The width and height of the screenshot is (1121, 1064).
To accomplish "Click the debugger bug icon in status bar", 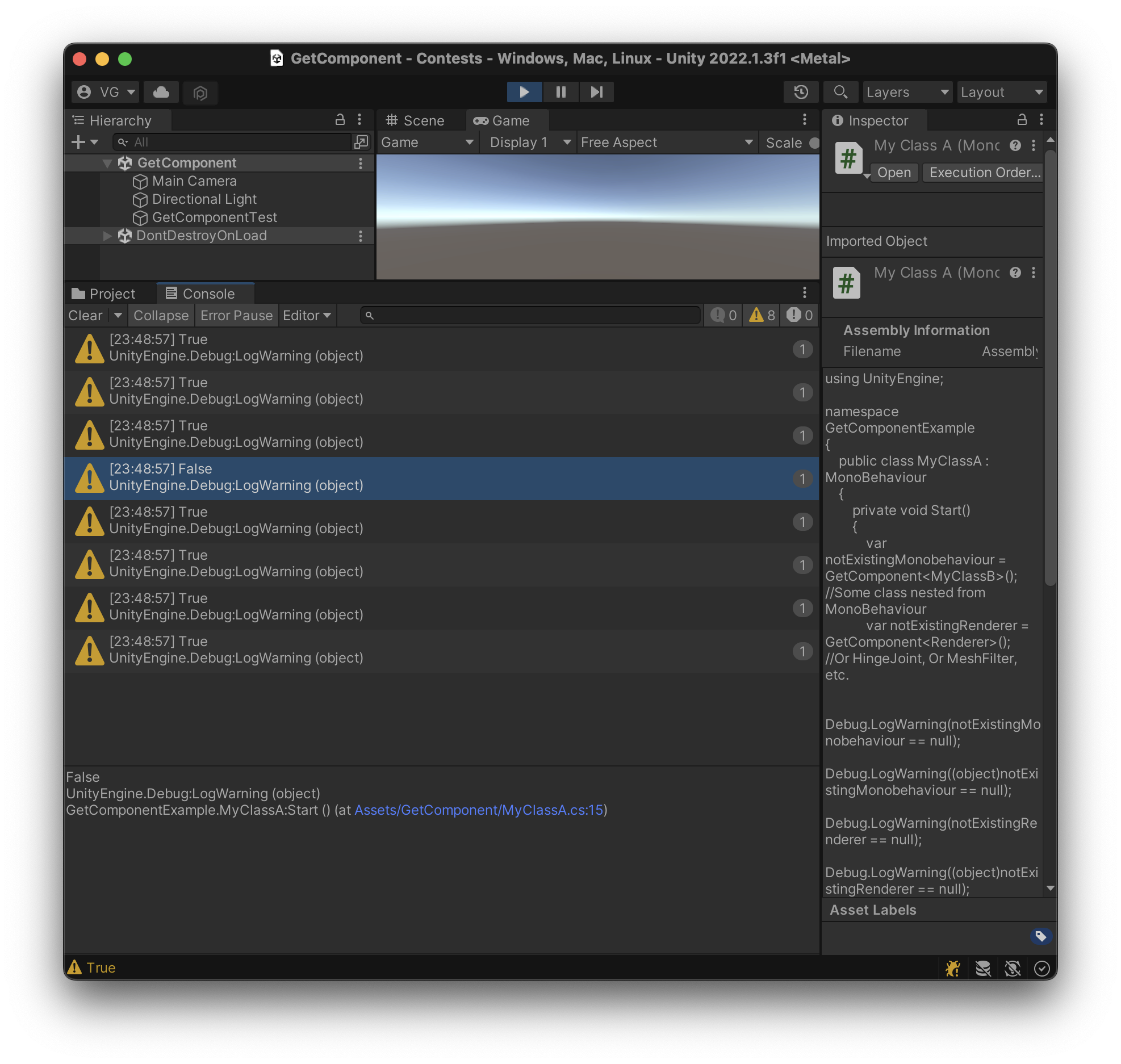I will tap(953, 968).
